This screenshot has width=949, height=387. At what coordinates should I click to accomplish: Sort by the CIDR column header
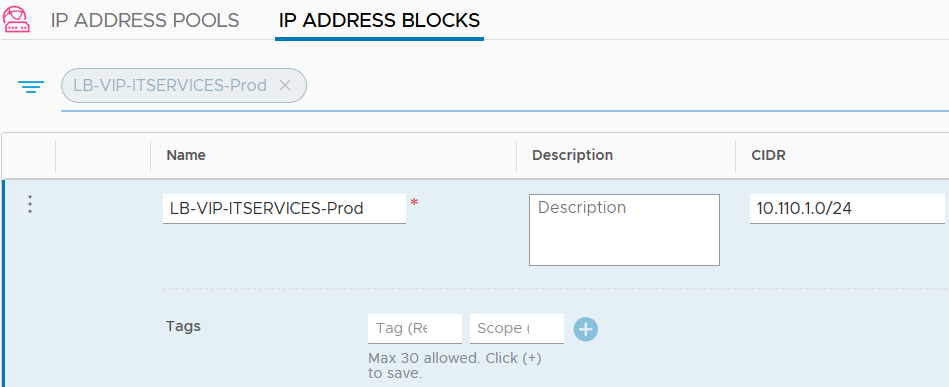coord(769,155)
